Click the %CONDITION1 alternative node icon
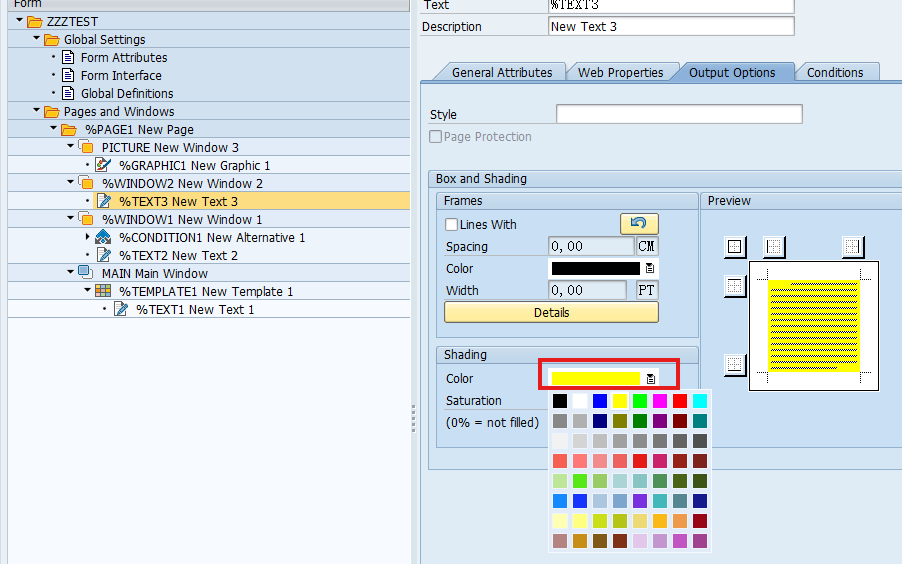The width and height of the screenshot is (902, 564). tap(103, 237)
